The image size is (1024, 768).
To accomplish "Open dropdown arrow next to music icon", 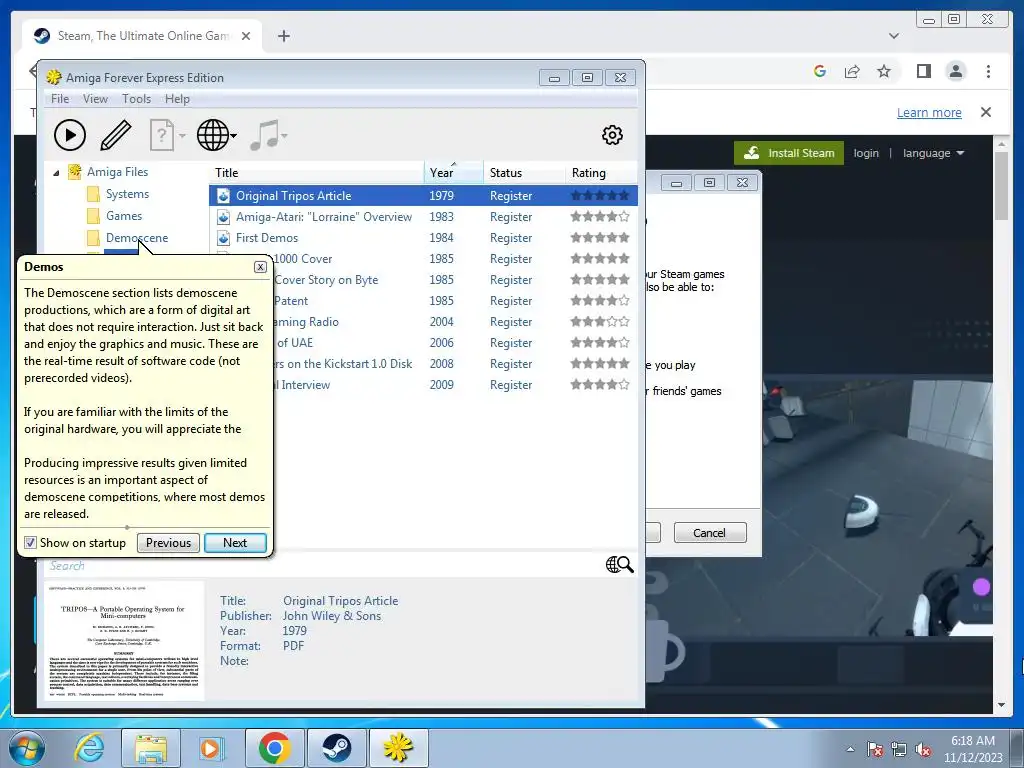I will [284, 136].
